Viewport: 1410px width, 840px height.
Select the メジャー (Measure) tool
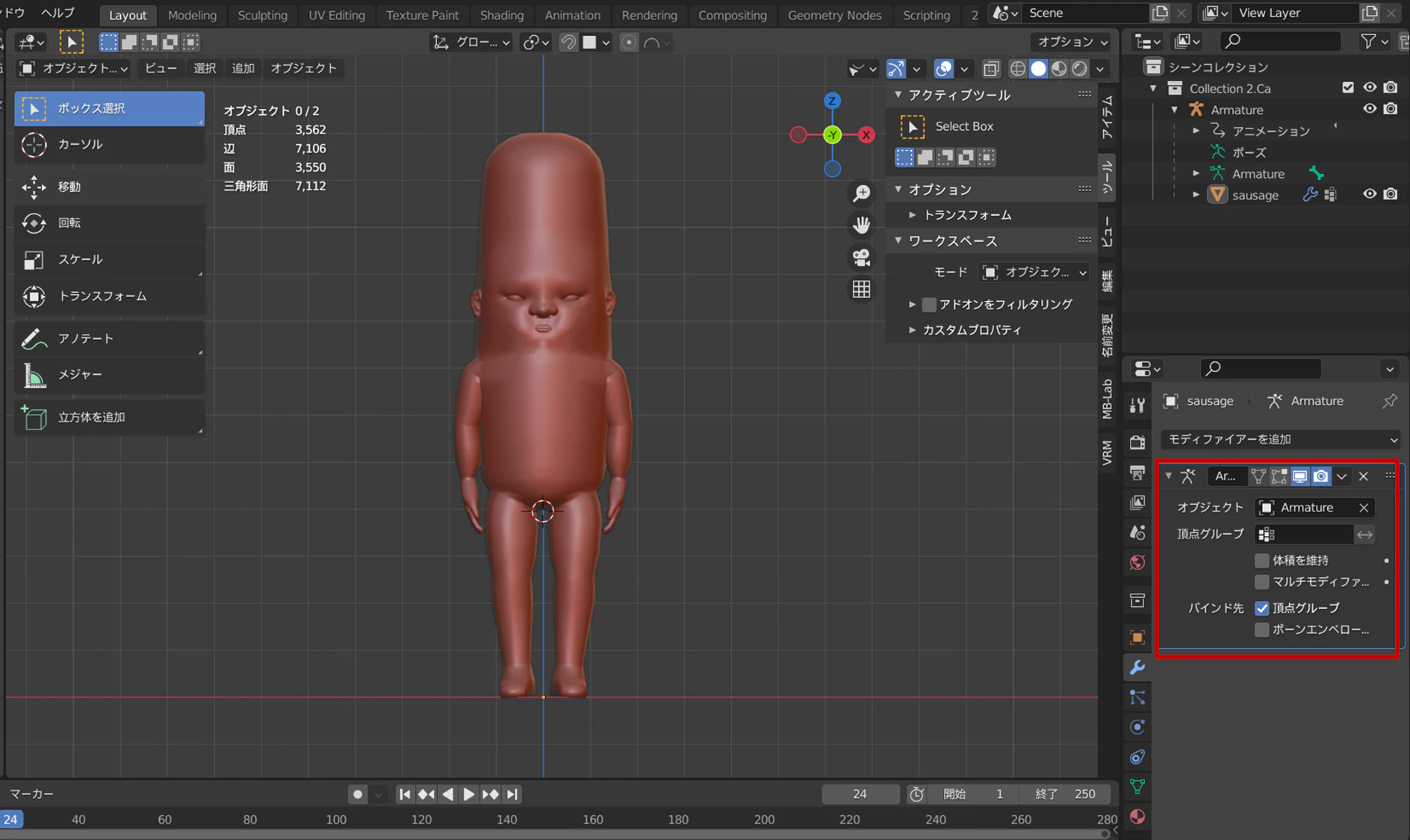coord(109,374)
